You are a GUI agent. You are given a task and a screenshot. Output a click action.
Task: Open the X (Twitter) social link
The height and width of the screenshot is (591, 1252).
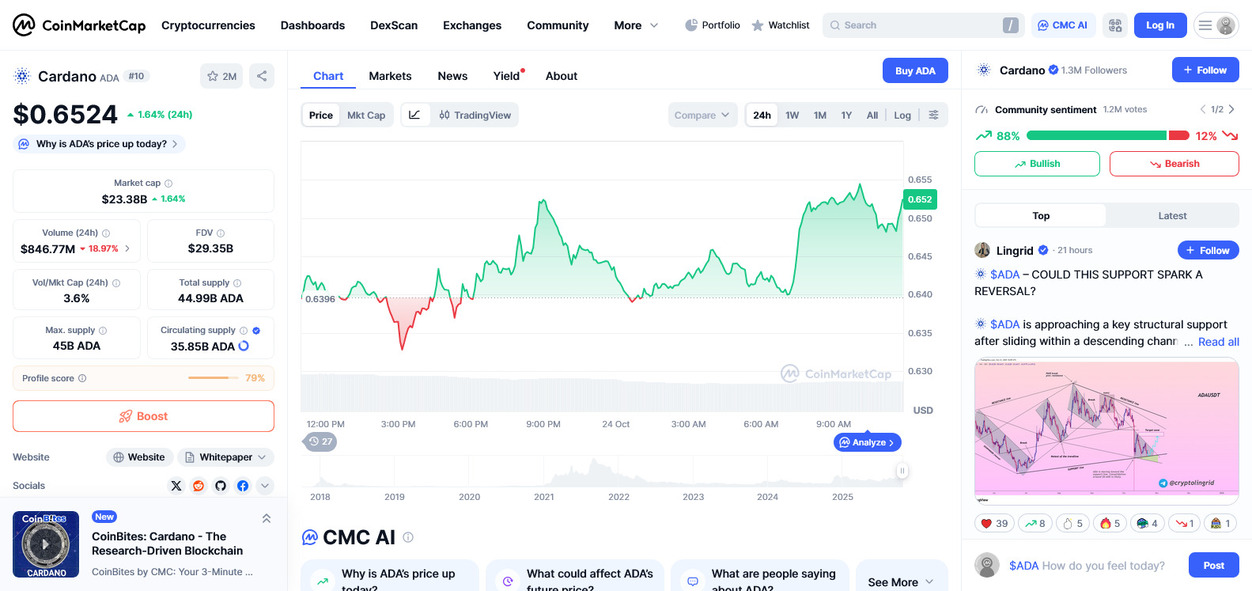point(177,486)
